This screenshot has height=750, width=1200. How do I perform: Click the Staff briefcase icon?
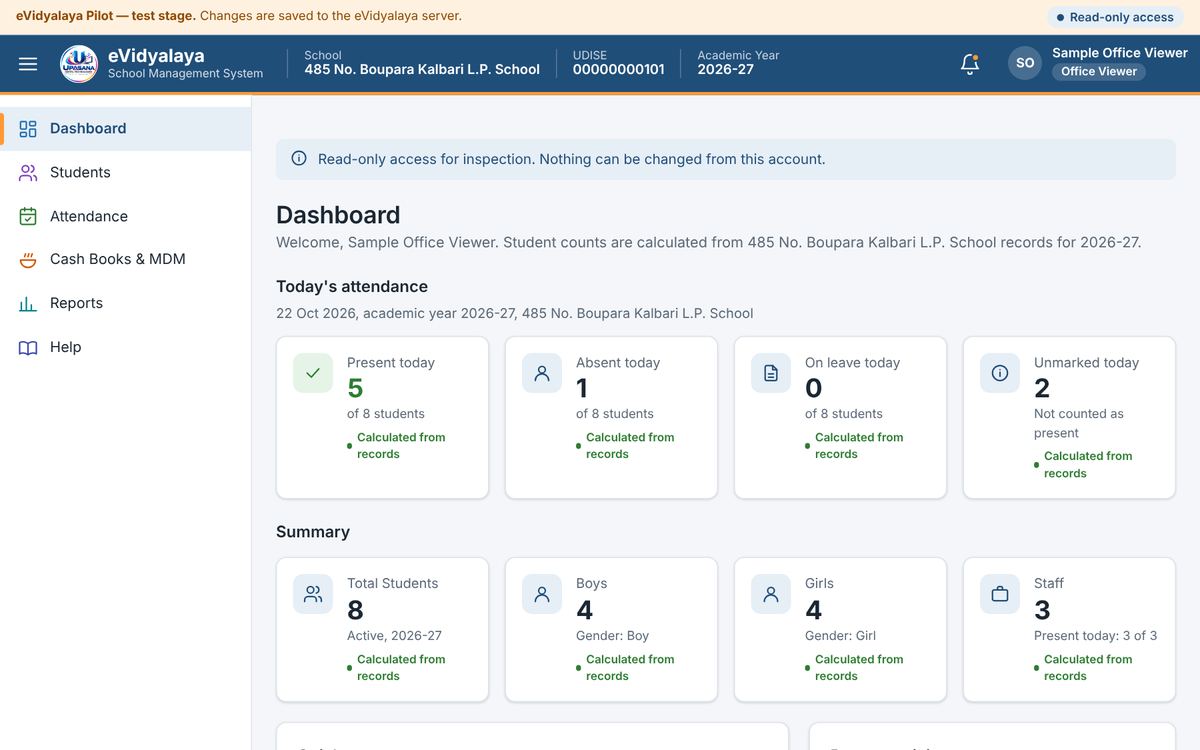pyautogui.click(x=1000, y=594)
